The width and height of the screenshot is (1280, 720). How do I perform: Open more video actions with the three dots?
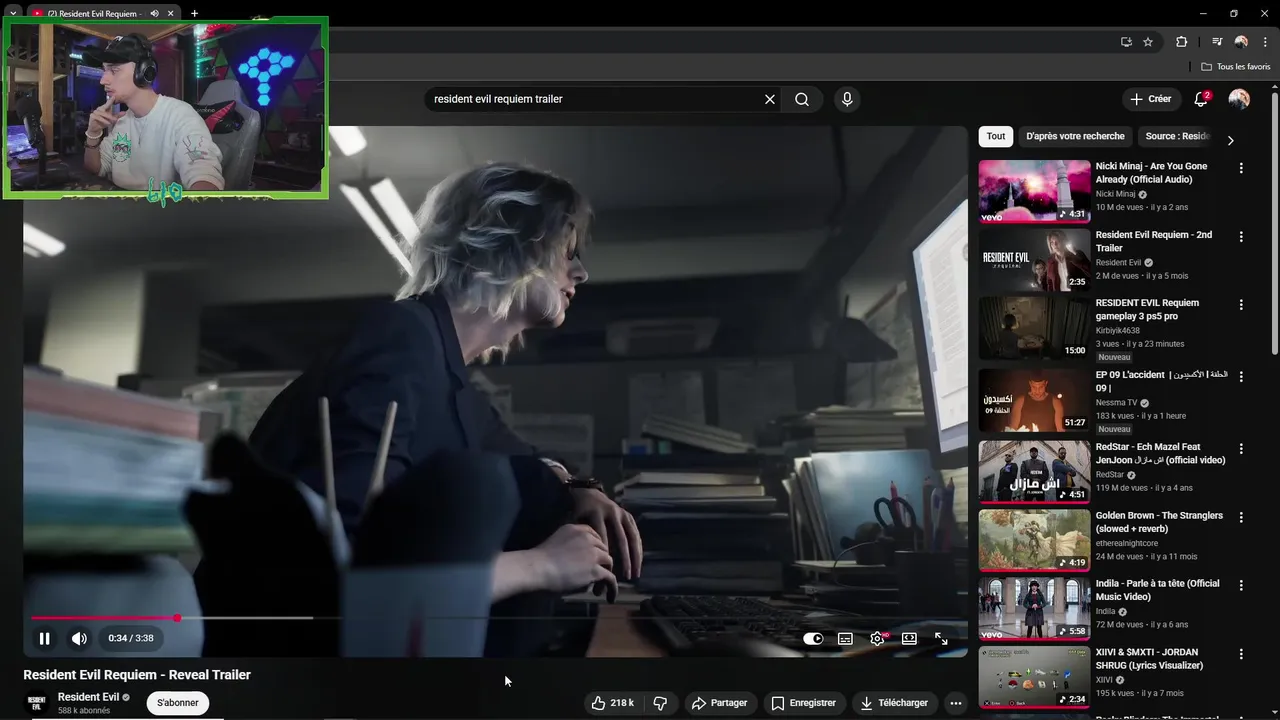click(956, 703)
